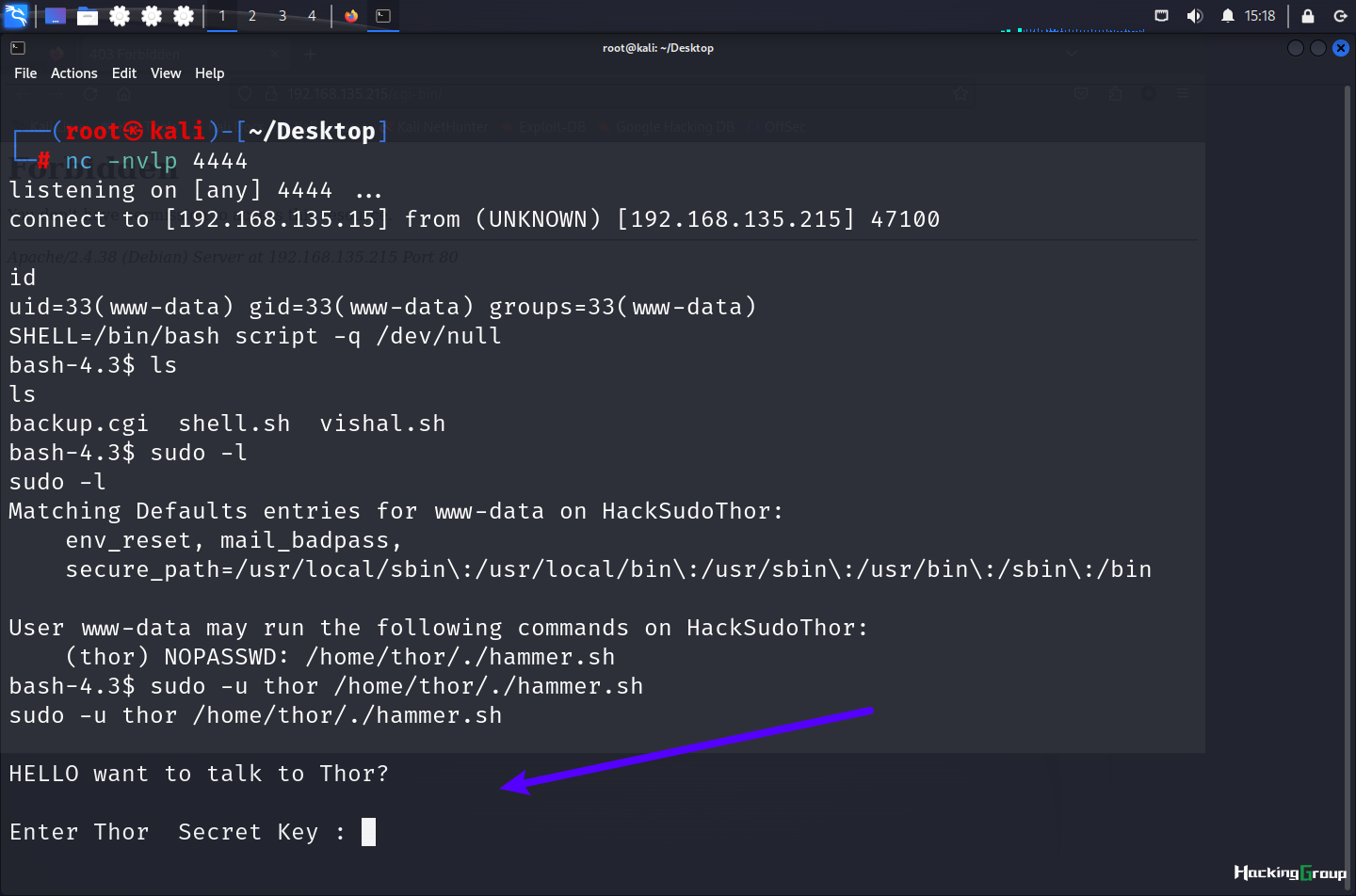The image size is (1356, 896).
Task: Click 'Matching Defaults entries for www-data' line
Action: click(x=396, y=511)
